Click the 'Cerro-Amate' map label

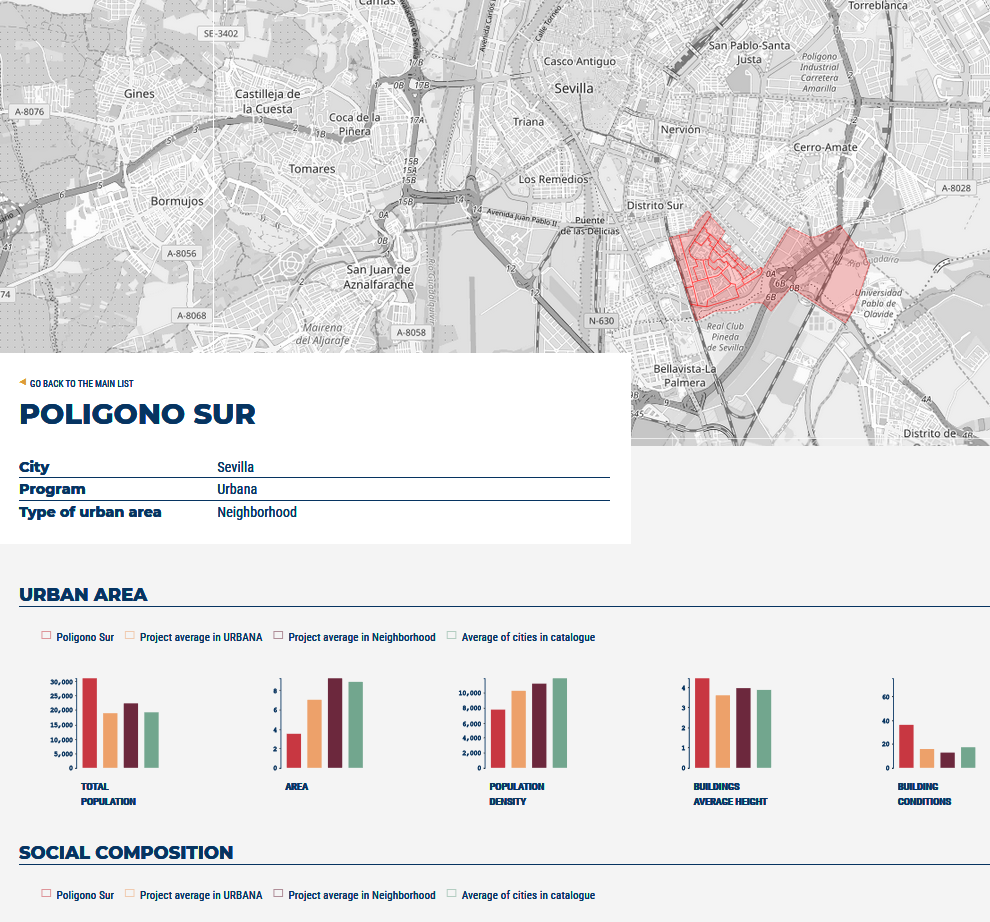click(825, 147)
